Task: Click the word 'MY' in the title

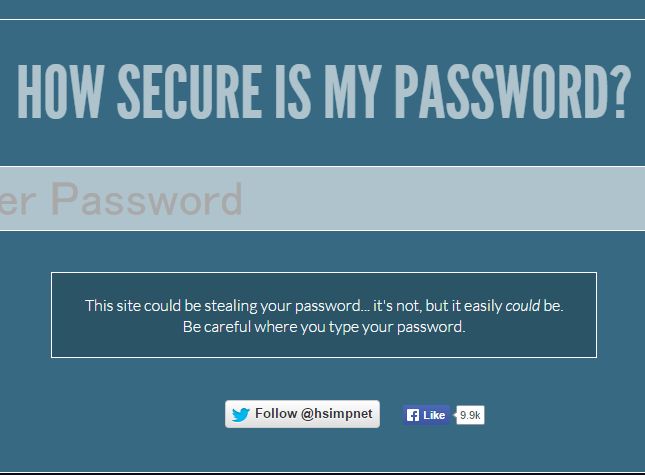Action: pos(350,92)
